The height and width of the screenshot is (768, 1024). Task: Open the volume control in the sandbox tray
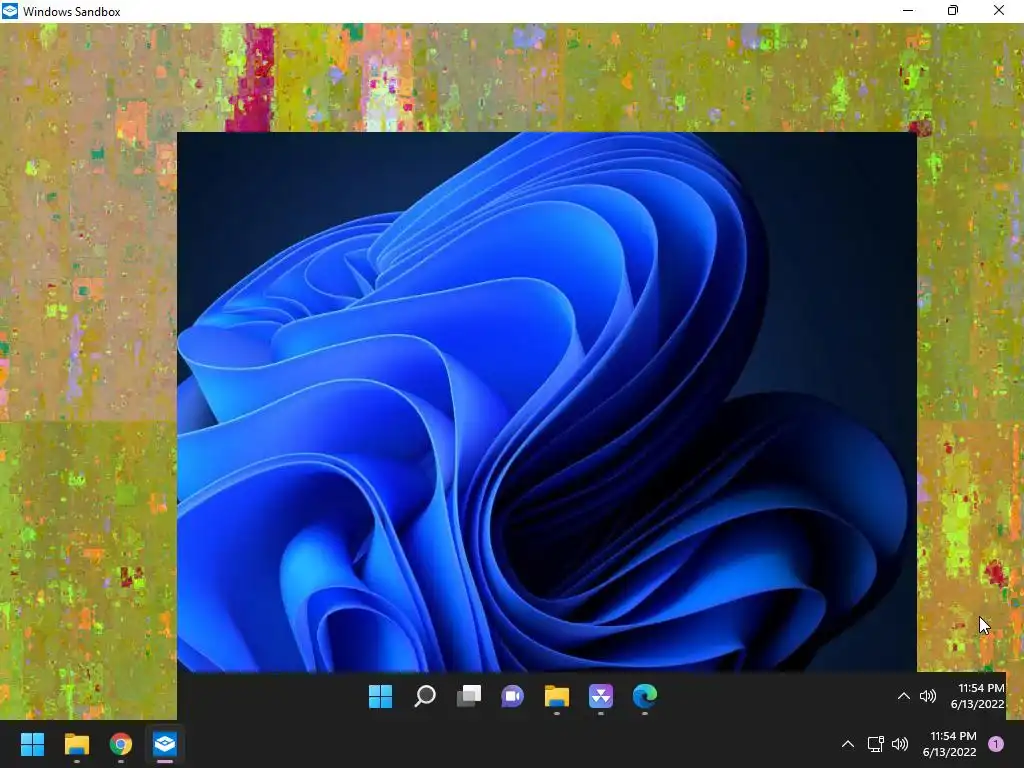tap(927, 696)
